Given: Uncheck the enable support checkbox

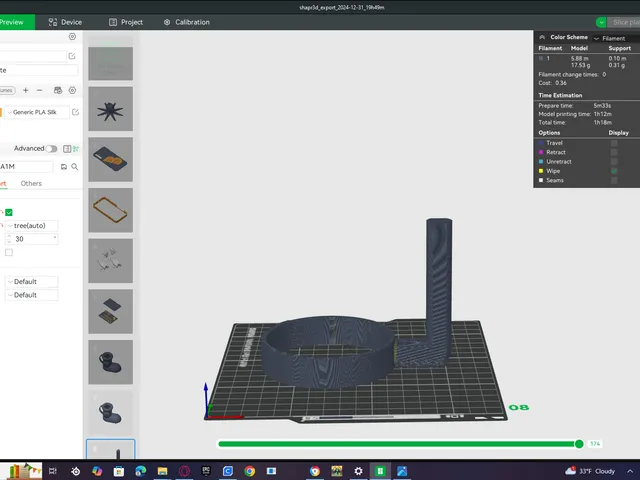Looking at the screenshot, I should click(x=9, y=212).
